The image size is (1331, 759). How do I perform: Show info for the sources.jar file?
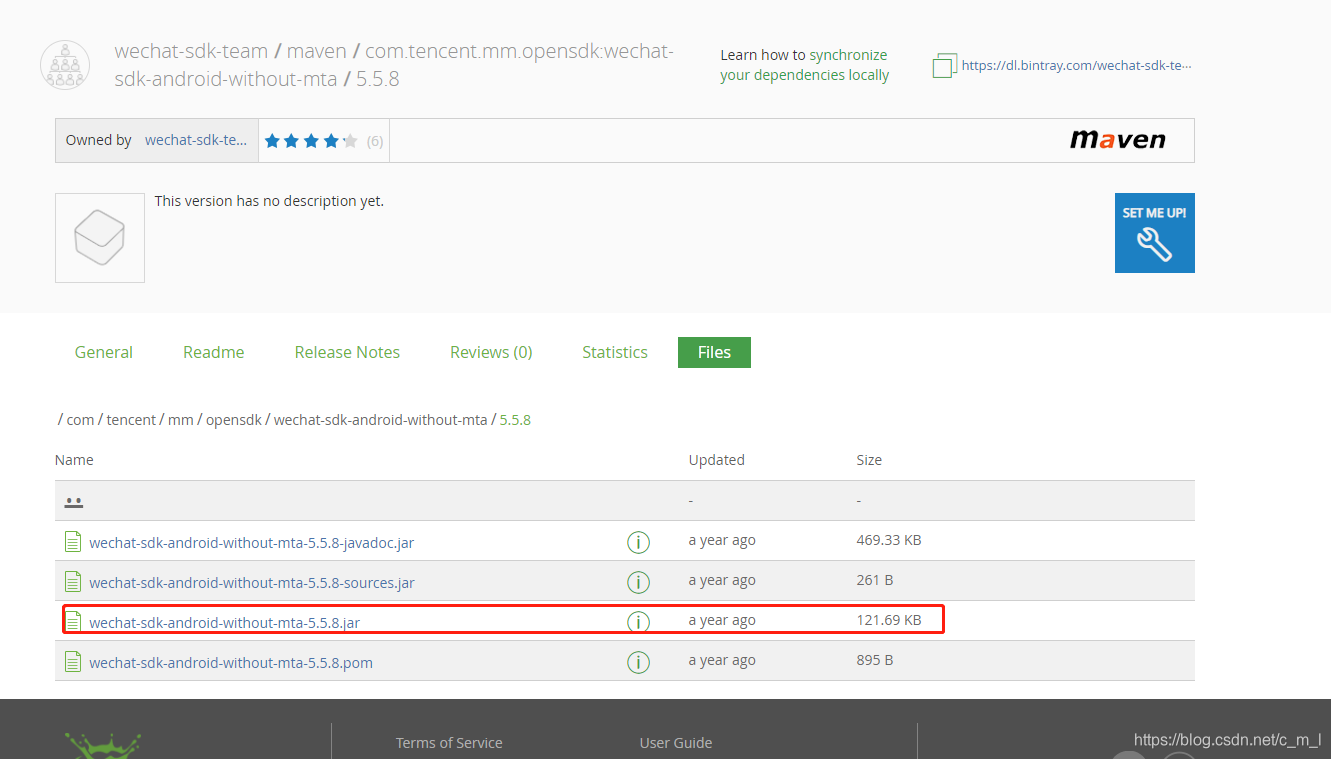[638, 582]
